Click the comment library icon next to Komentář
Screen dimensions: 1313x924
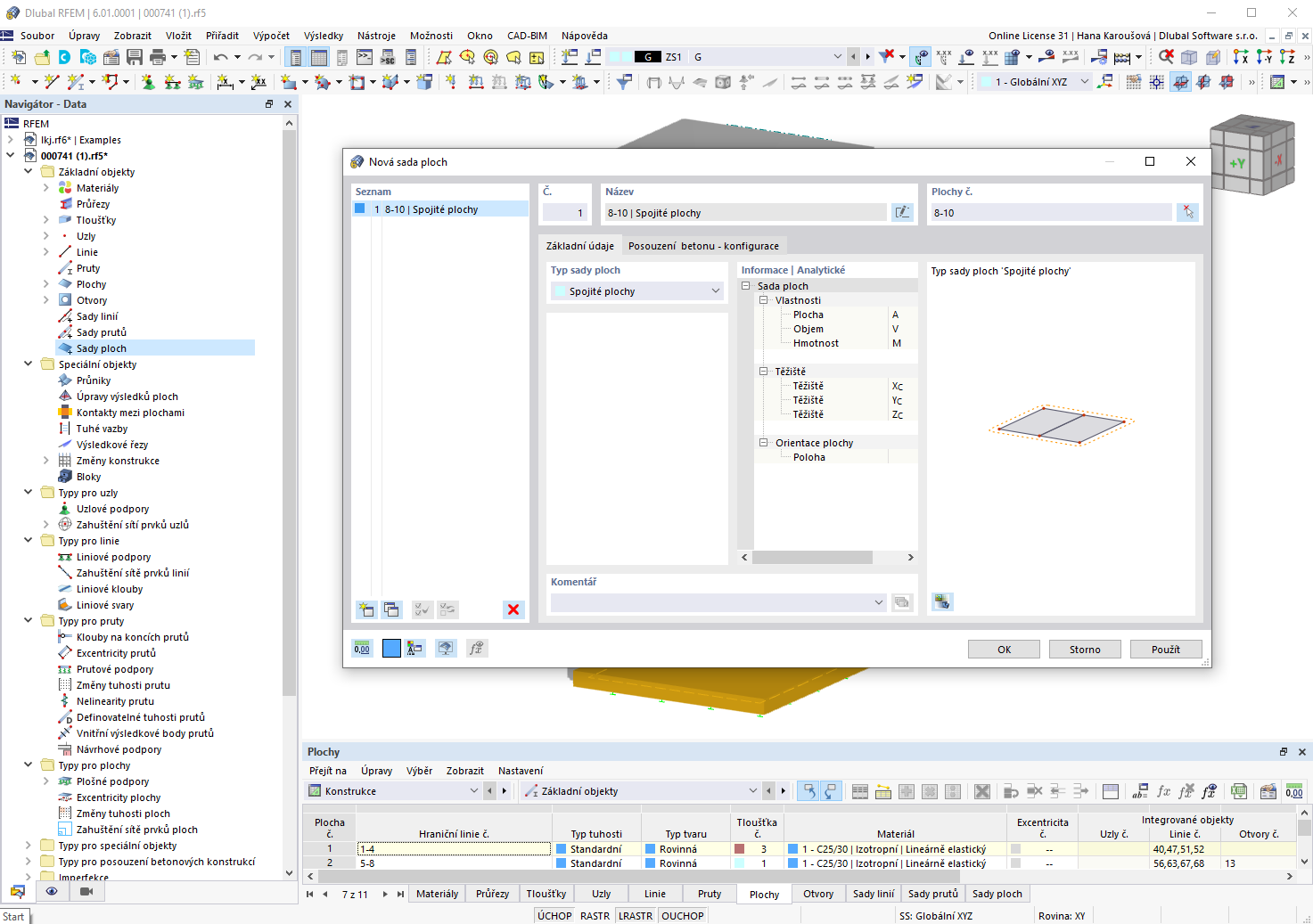(902, 602)
